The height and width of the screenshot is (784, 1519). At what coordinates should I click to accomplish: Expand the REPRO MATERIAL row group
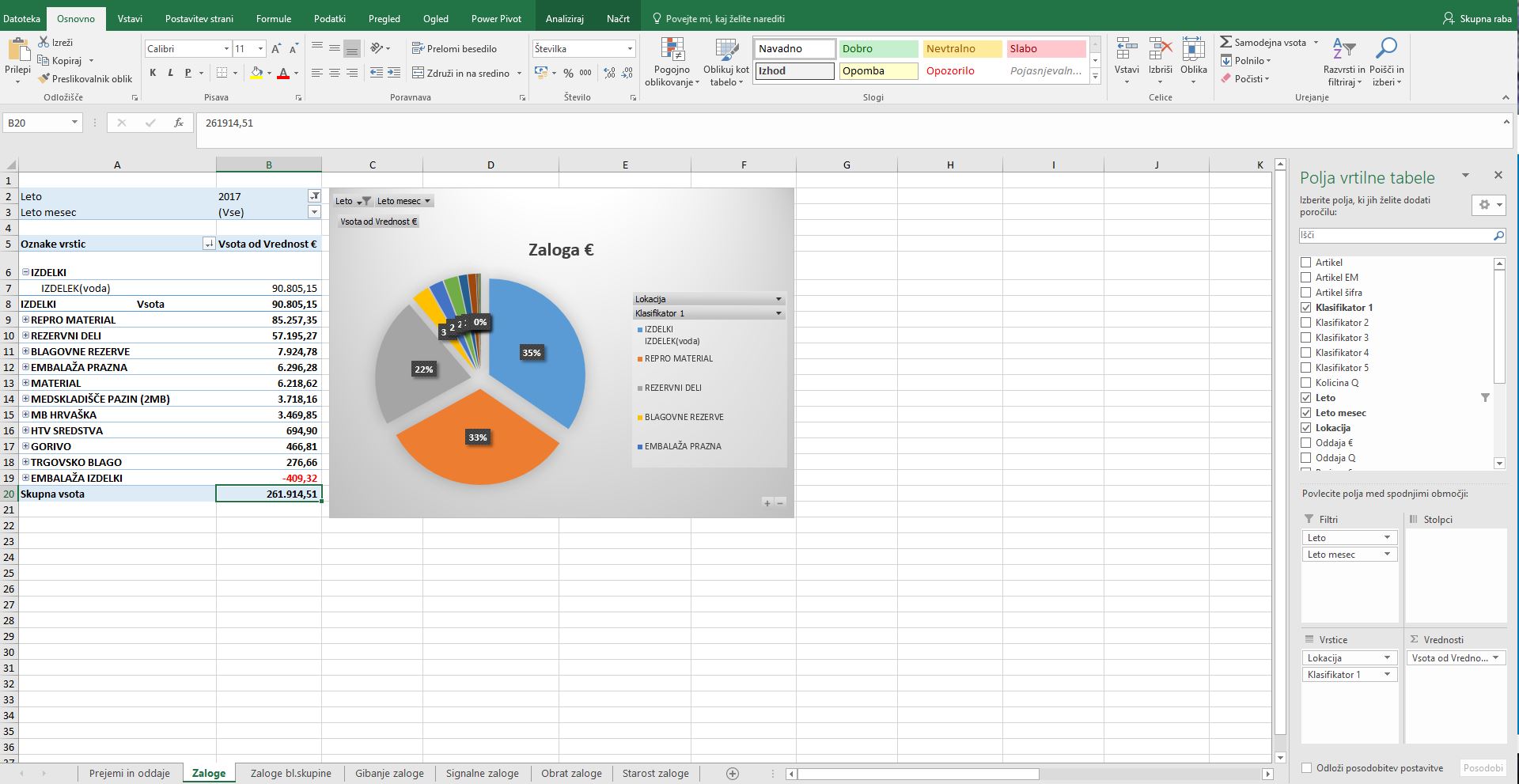(x=26, y=320)
